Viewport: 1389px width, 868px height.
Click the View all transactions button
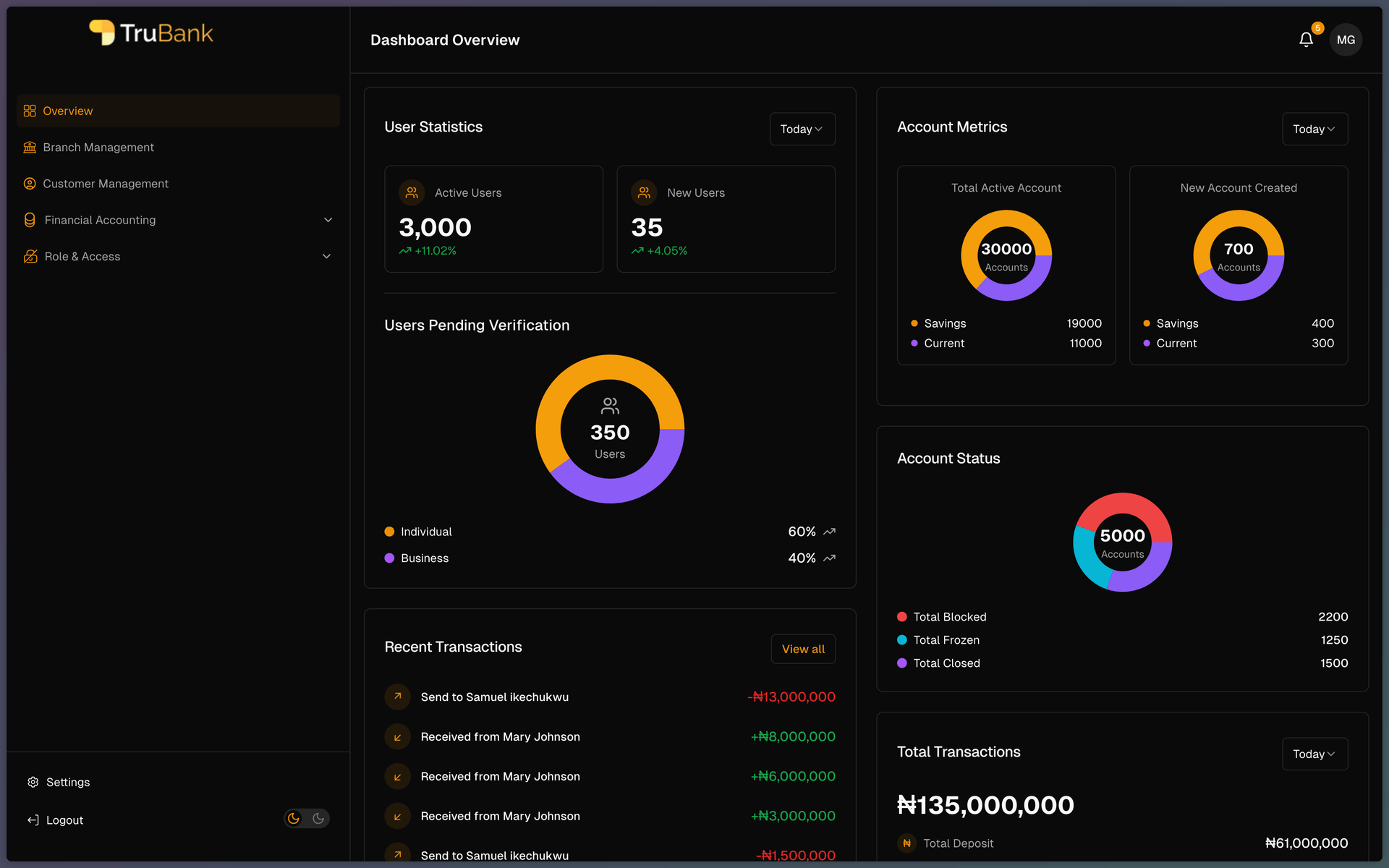802,649
